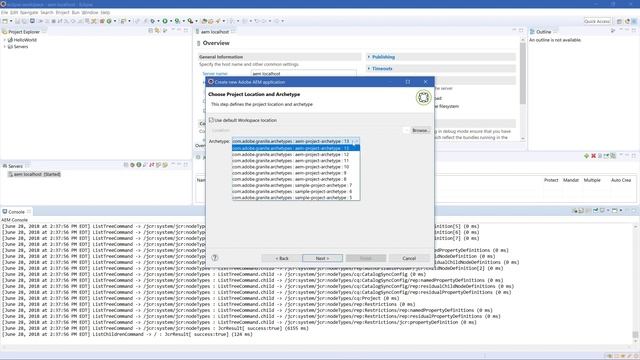Expand the Servers node in Project Explorer
Image resolution: width=640 pixels, height=360 pixels.
click(x=4, y=47)
